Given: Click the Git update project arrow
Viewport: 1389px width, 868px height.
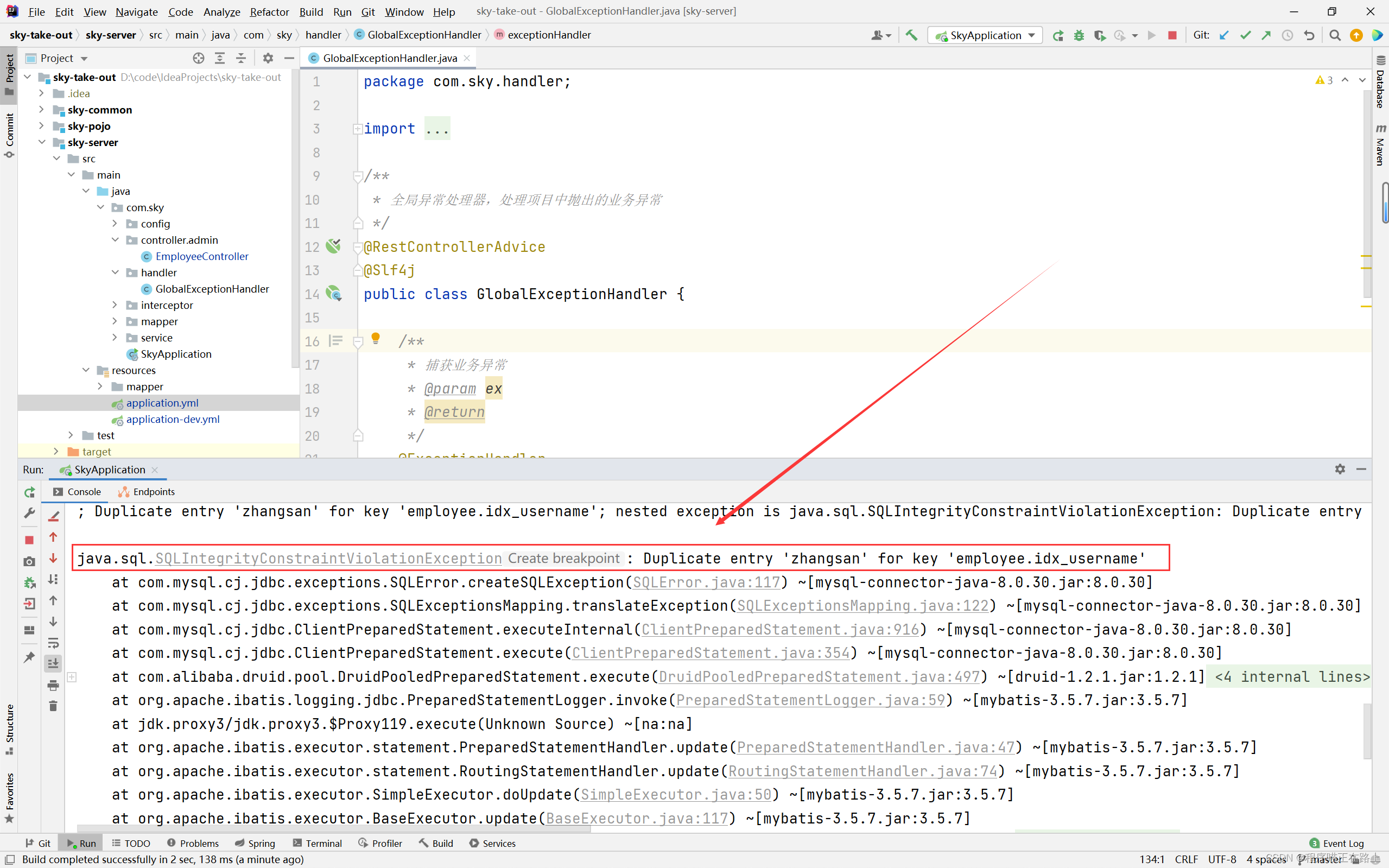Looking at the screenshot, I should pos(1223,35).
